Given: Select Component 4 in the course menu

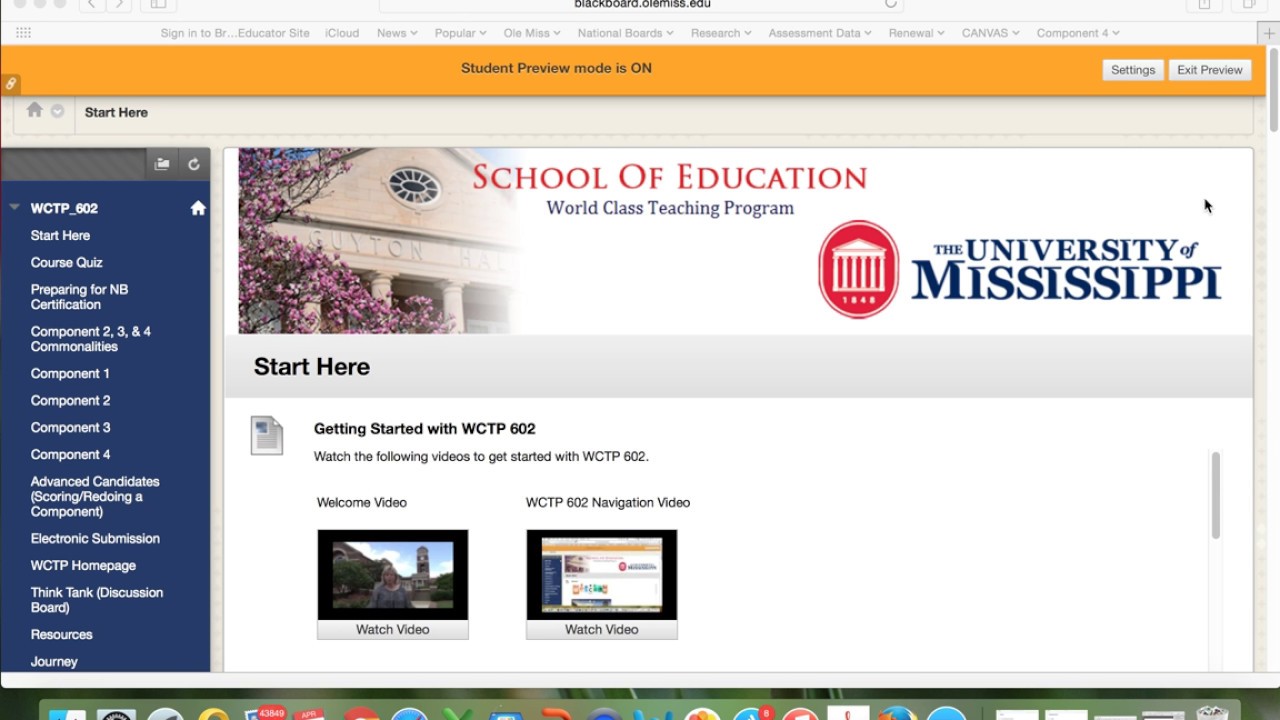Looking at the screenshot, I should (70, 454).
